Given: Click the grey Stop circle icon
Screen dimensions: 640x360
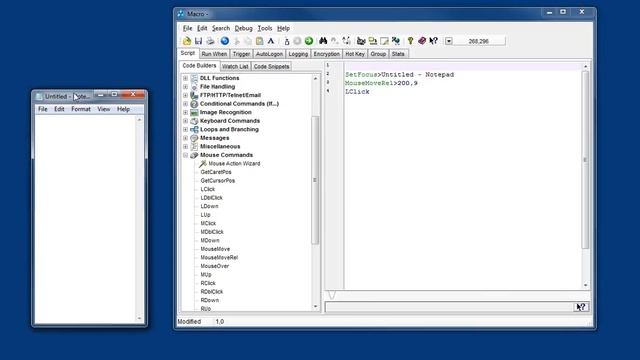Looking at the screenshot, I should (297, 41).
